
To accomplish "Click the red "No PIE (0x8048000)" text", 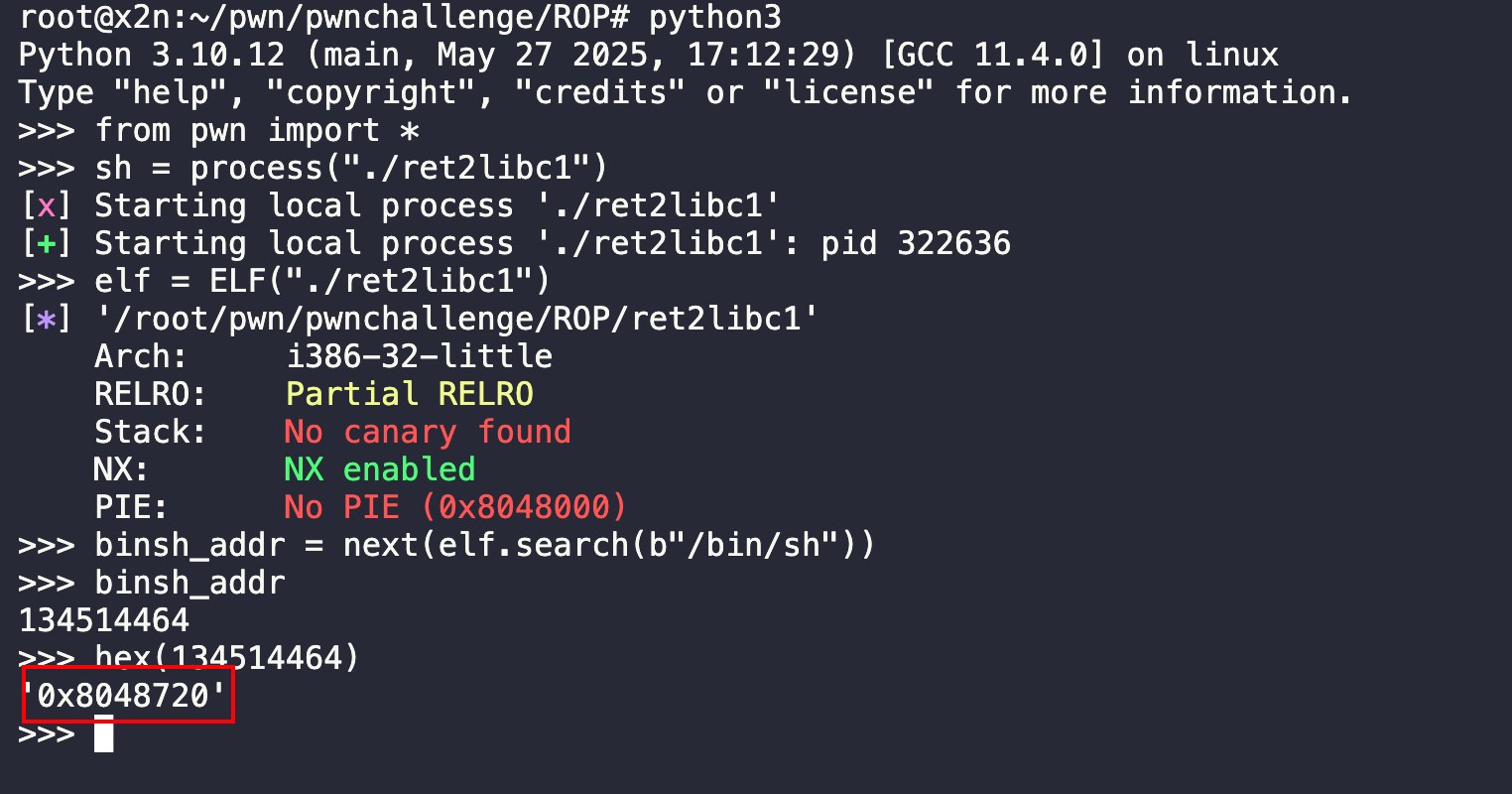I will tap(455, 507).
